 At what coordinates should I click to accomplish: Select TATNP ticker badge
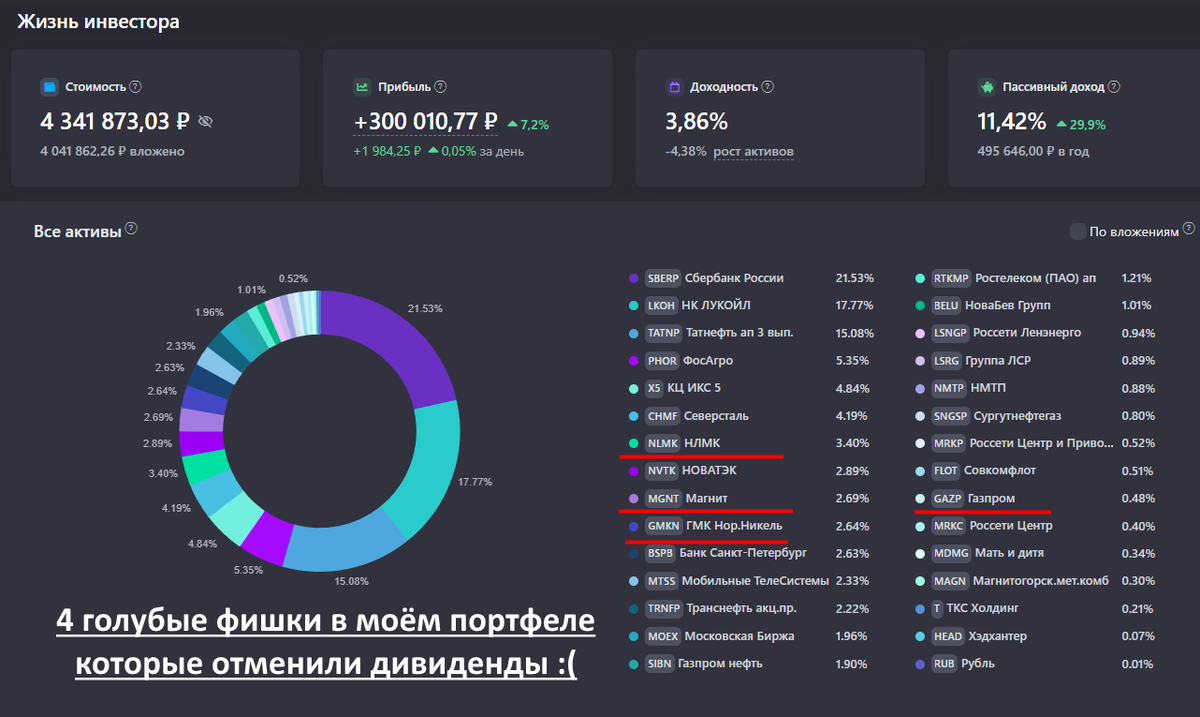coord(663,333)
